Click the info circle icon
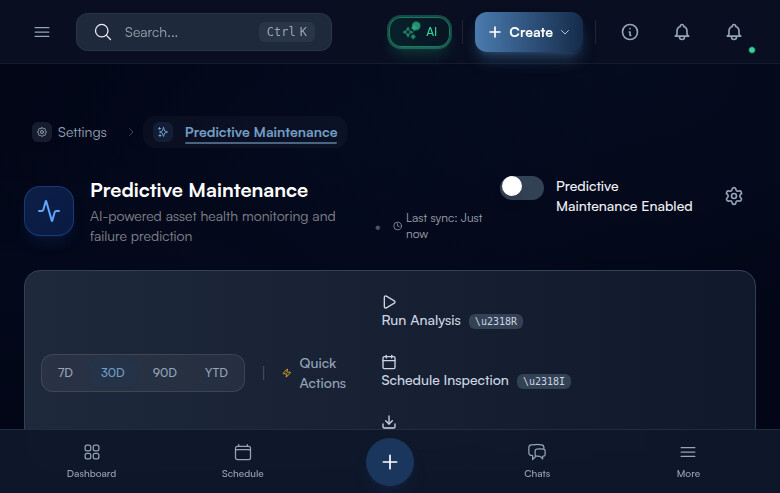 pos(630,32)
